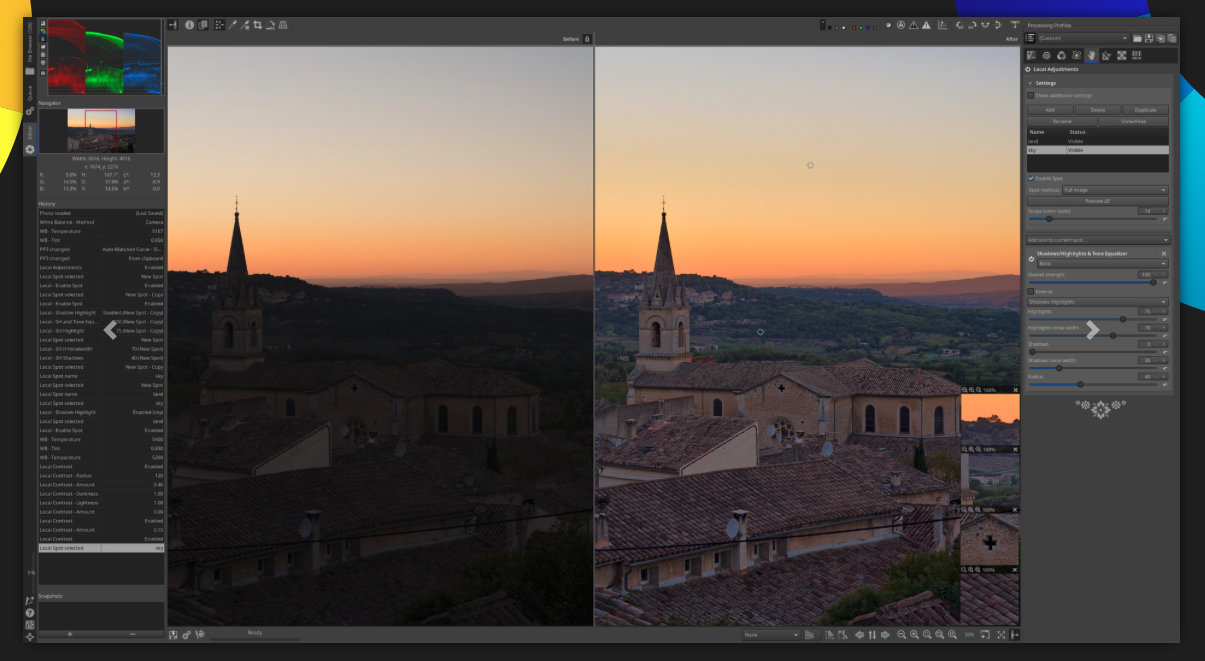Toggle red channel preview
The width and height of the screenshot is (1205, 661).
854,27
